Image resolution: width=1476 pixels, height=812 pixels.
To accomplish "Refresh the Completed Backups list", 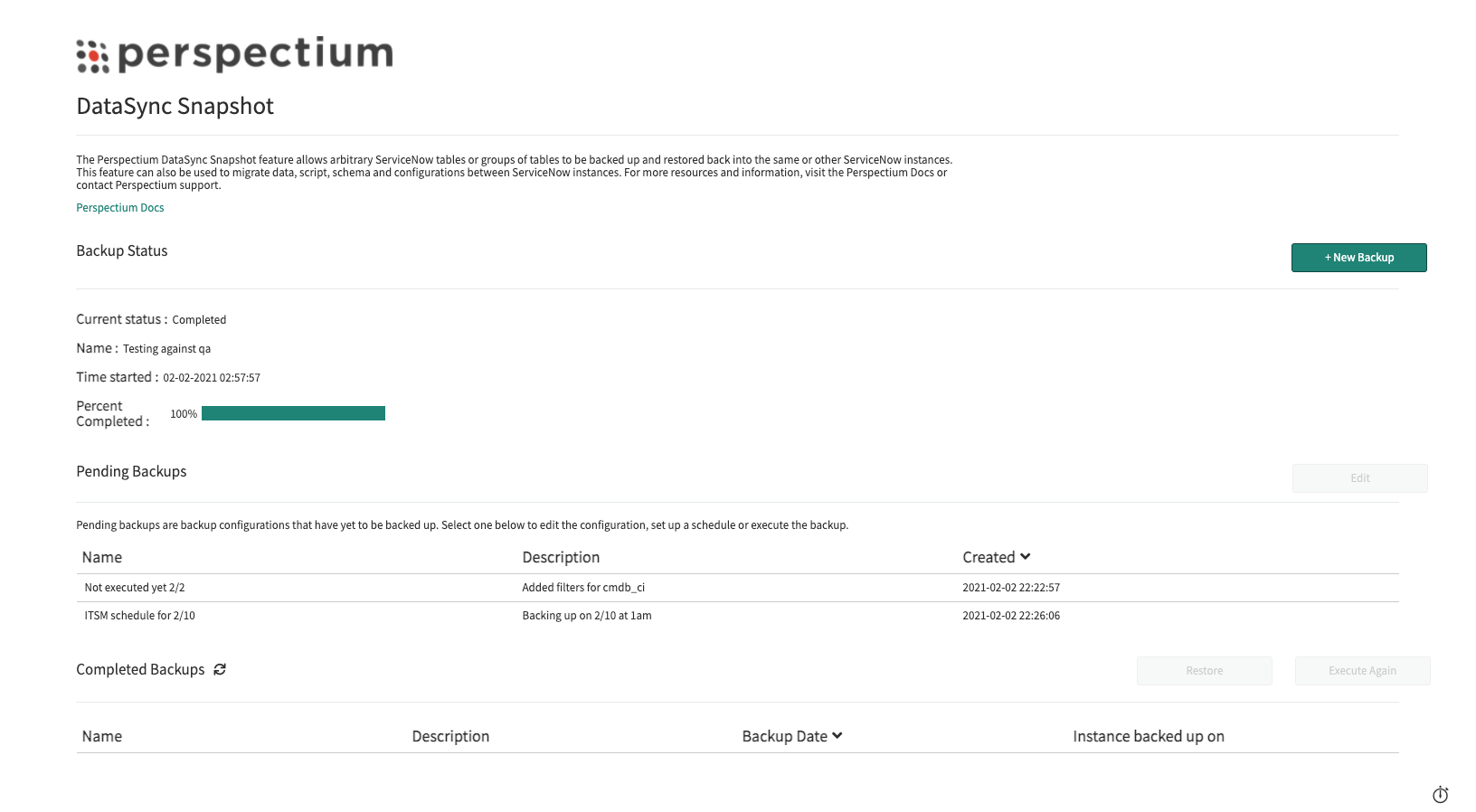I will pyautogui.click(x=220, y=669).
